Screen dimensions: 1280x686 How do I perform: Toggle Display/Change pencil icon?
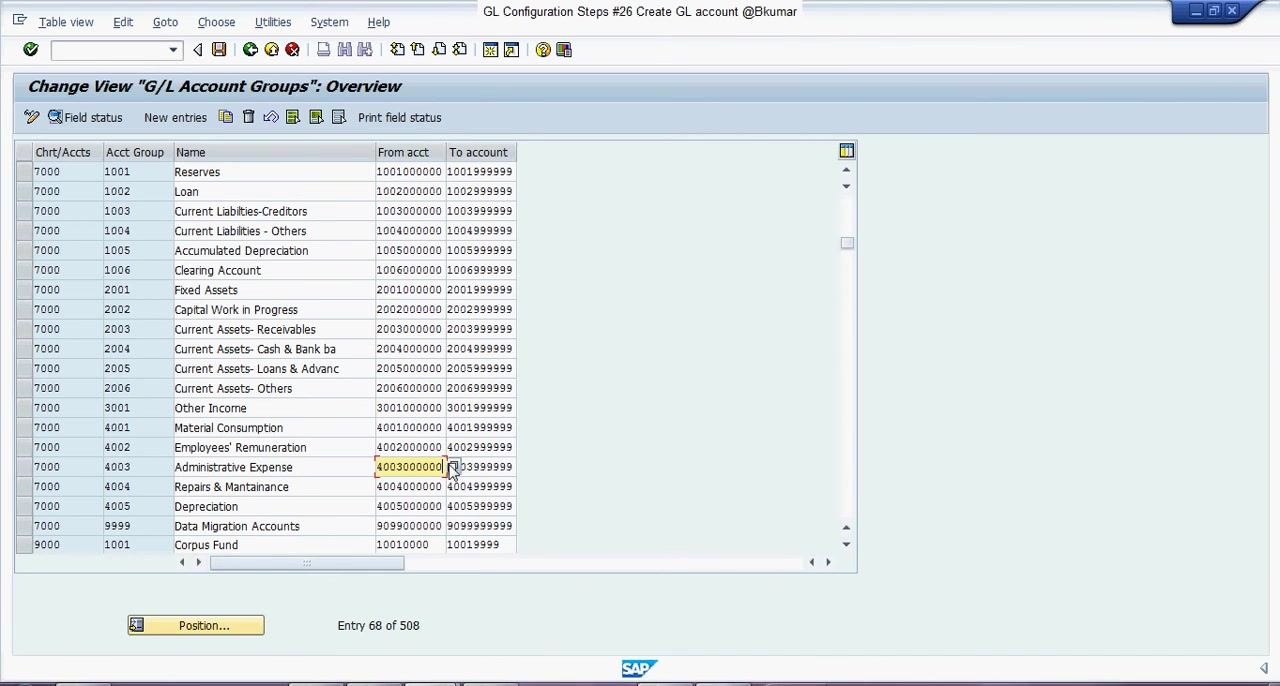pyautogui.click(x=32, y=118)
